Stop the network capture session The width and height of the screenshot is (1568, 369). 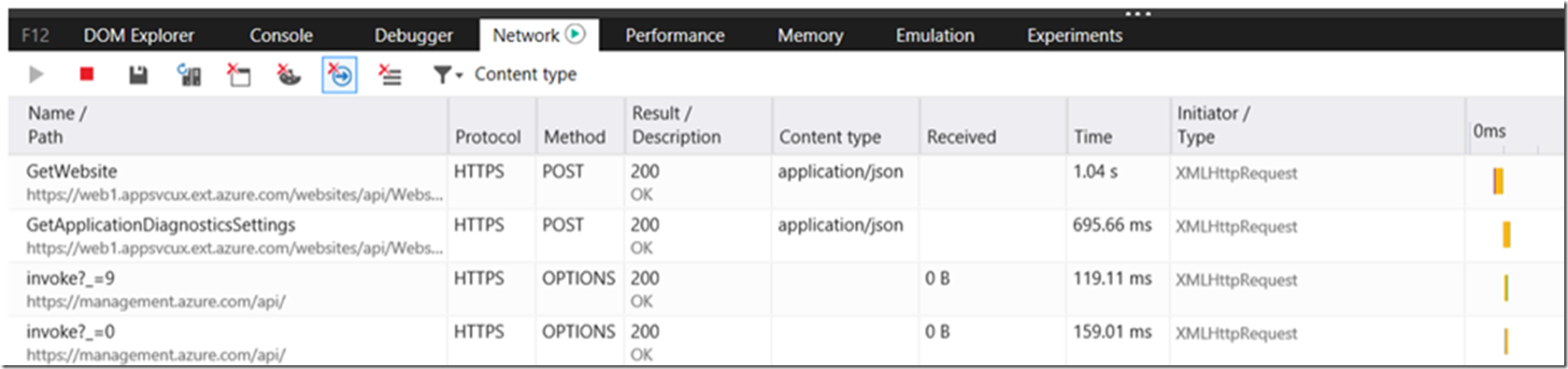87,75
